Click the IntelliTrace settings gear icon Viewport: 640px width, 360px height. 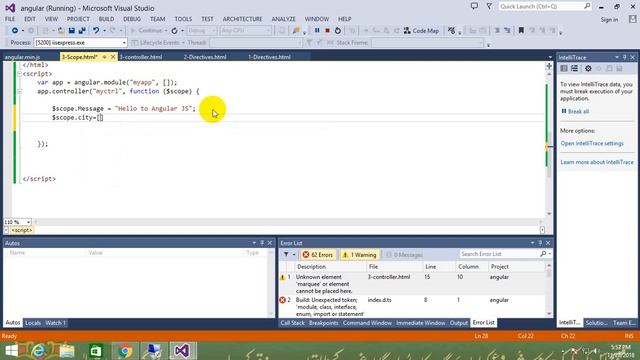588,69
